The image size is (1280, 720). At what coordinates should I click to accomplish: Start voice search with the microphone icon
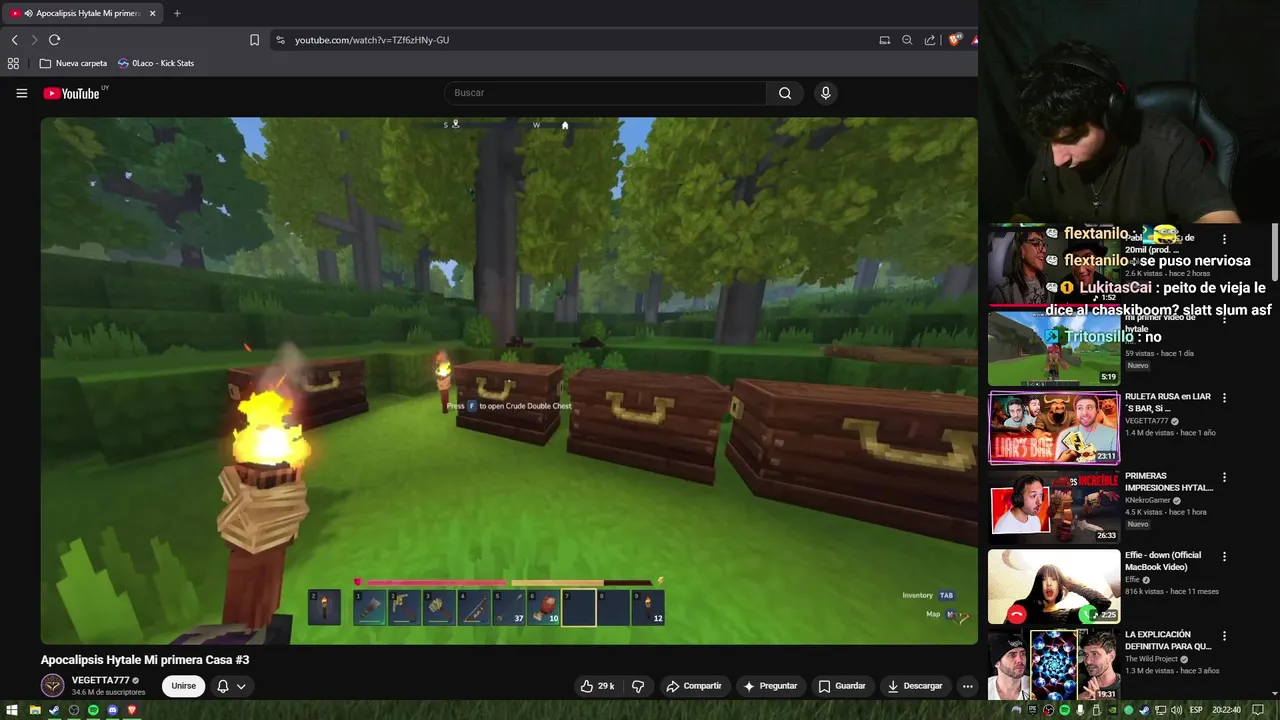825,93
